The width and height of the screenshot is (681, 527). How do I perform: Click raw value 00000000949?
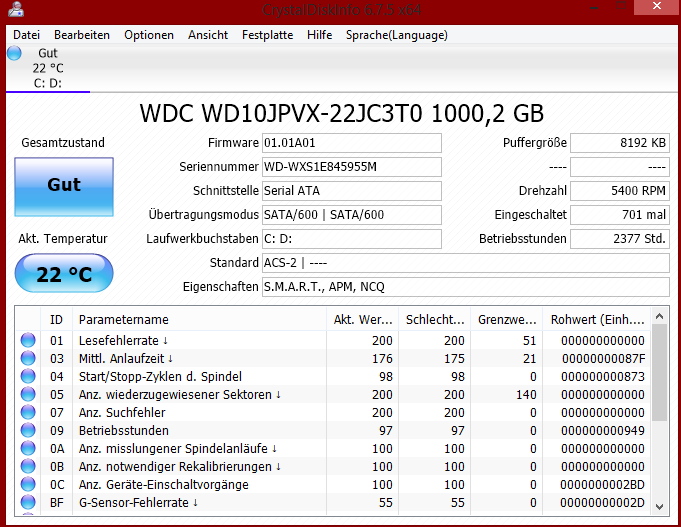click(603, 431)
